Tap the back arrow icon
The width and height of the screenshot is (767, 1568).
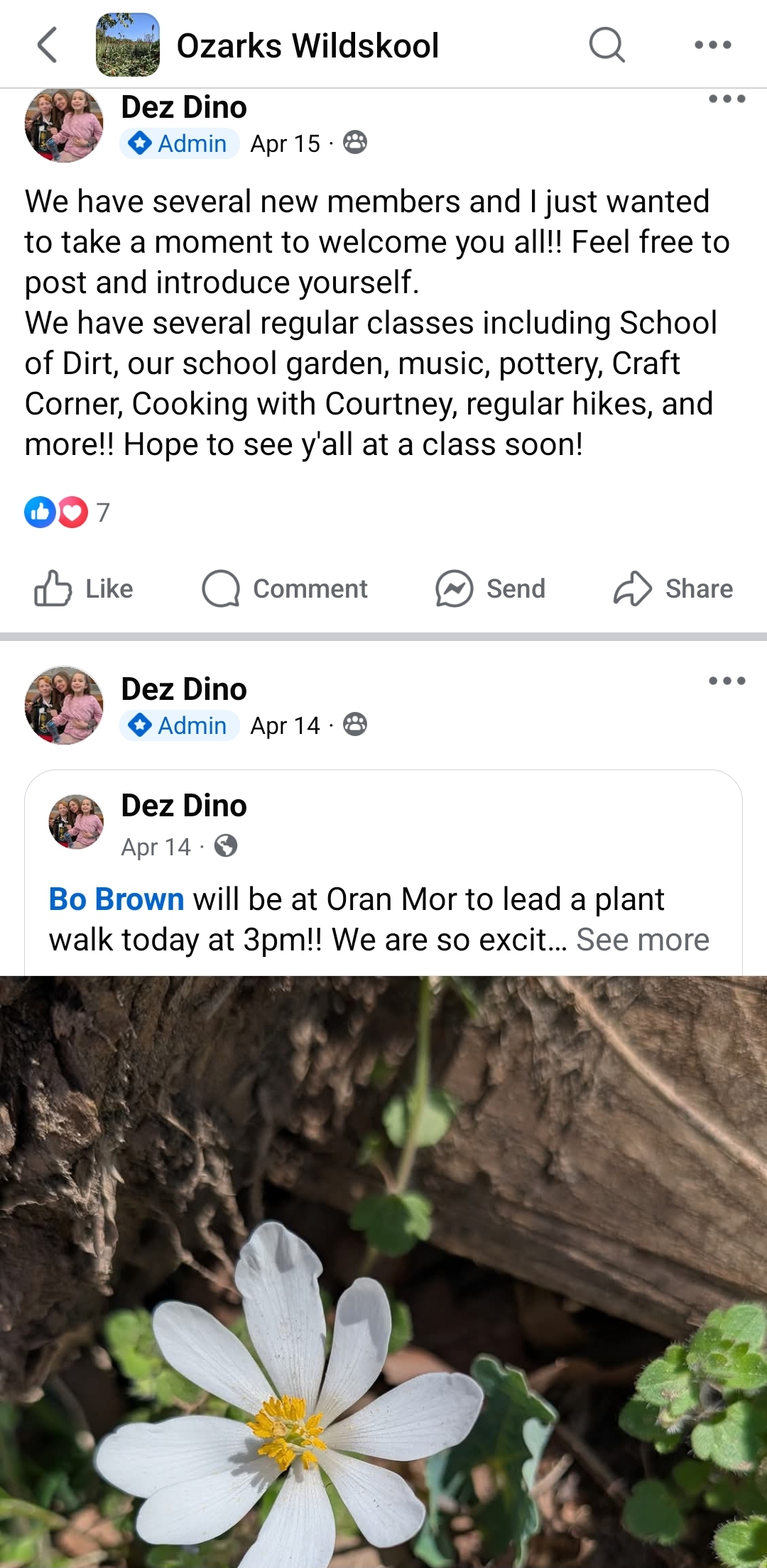coord(47,45)
